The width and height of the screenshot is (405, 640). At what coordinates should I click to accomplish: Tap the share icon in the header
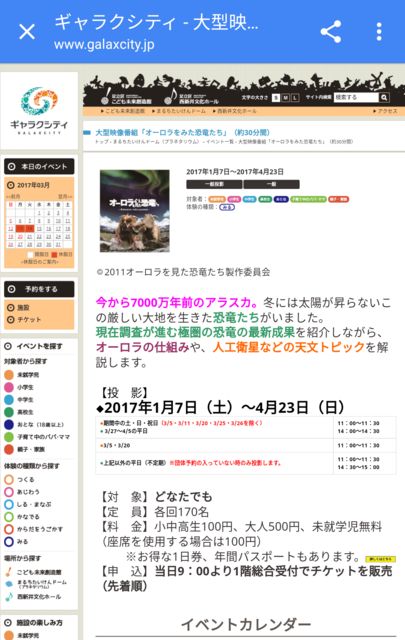331,31
